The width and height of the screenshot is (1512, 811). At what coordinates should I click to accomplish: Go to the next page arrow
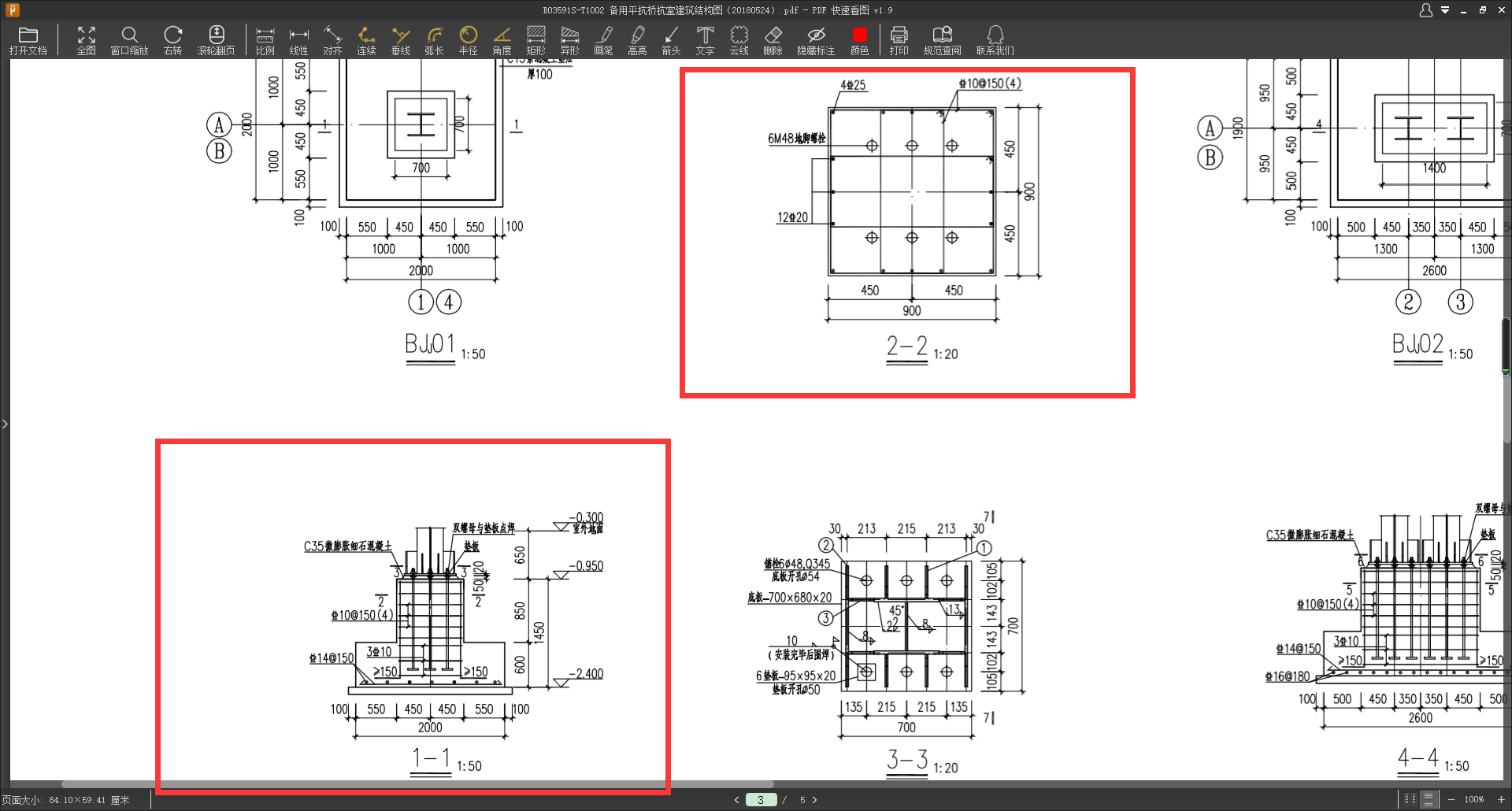(814, 800)
